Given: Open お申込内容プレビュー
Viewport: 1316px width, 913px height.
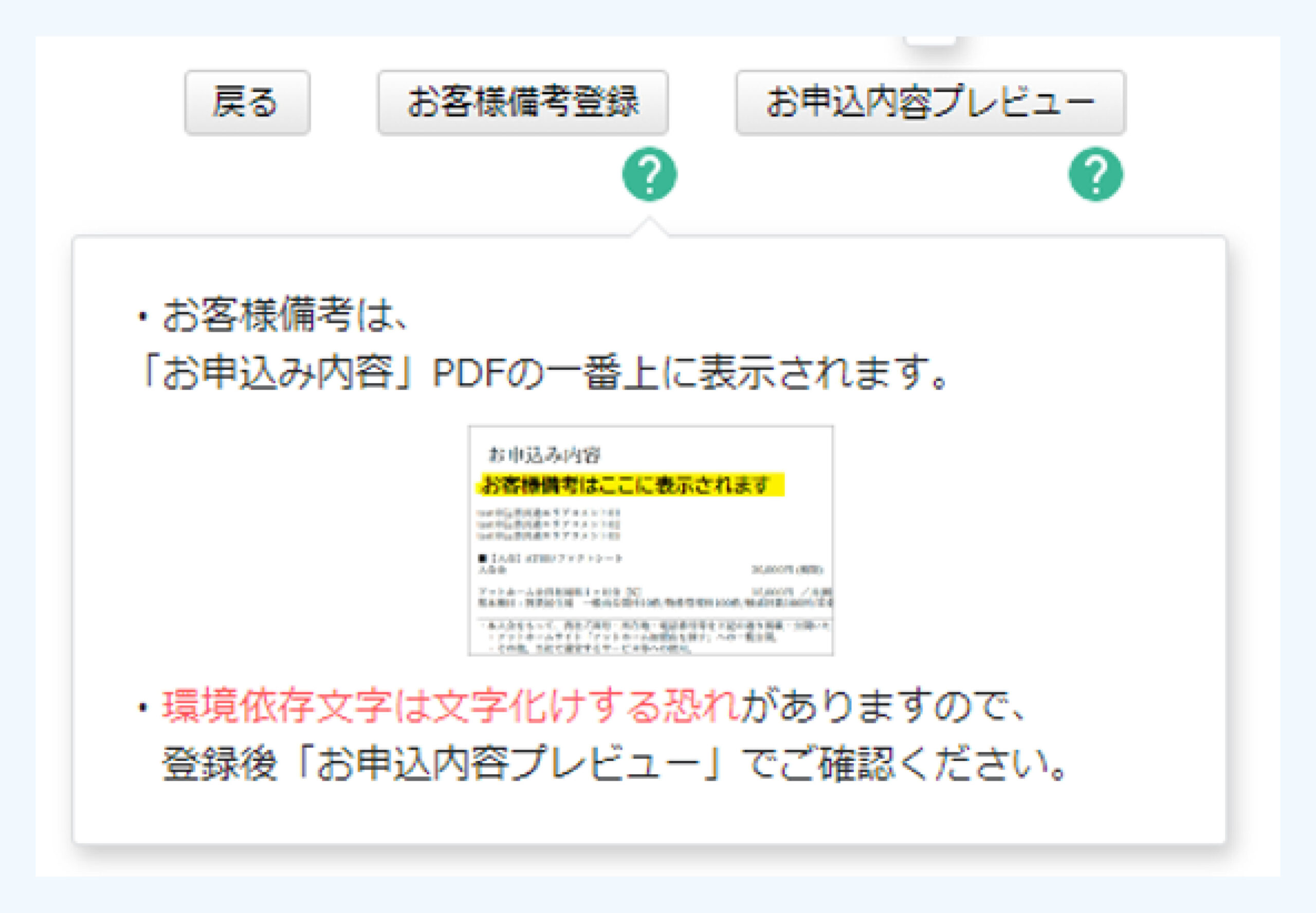Looking at the screenshot, I should click(x=930, y=103).
